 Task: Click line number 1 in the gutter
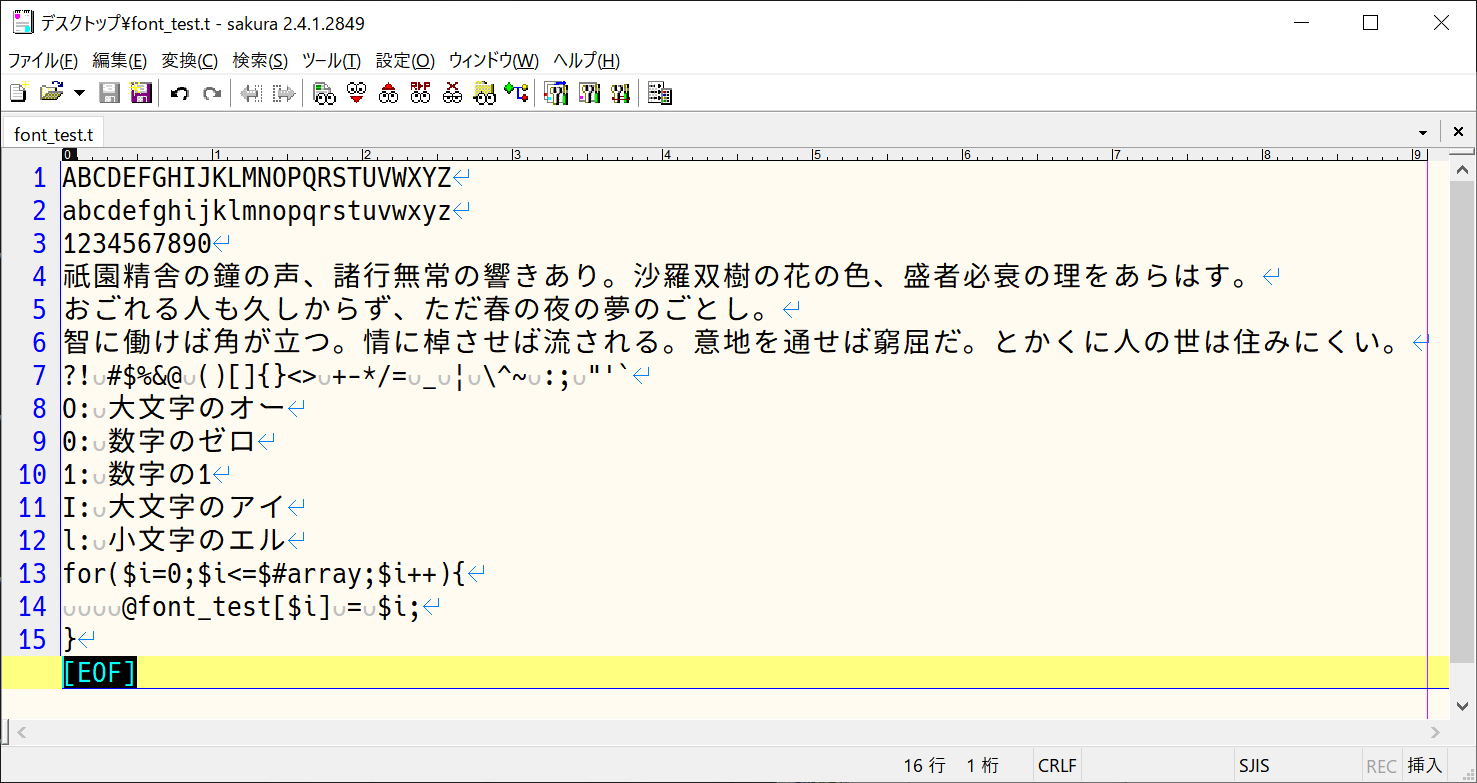tap(40, 179)
